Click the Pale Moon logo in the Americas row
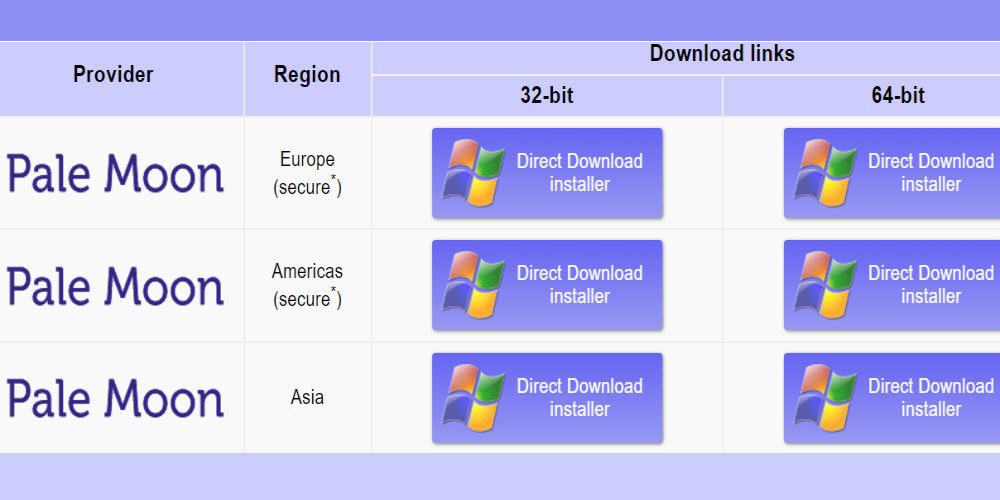1000x500 pixels. (x=115, y=285)
